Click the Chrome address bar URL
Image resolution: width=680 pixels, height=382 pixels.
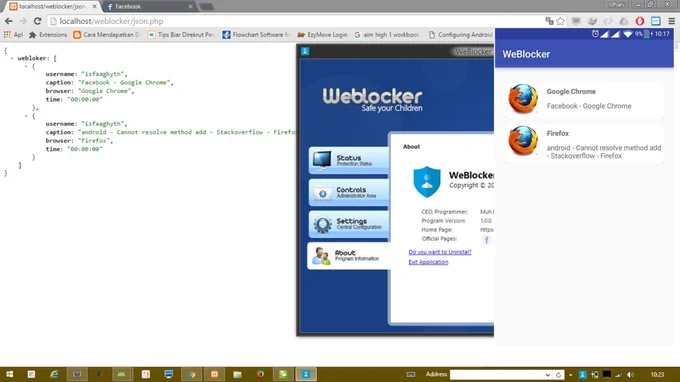(x=111, y=21)
